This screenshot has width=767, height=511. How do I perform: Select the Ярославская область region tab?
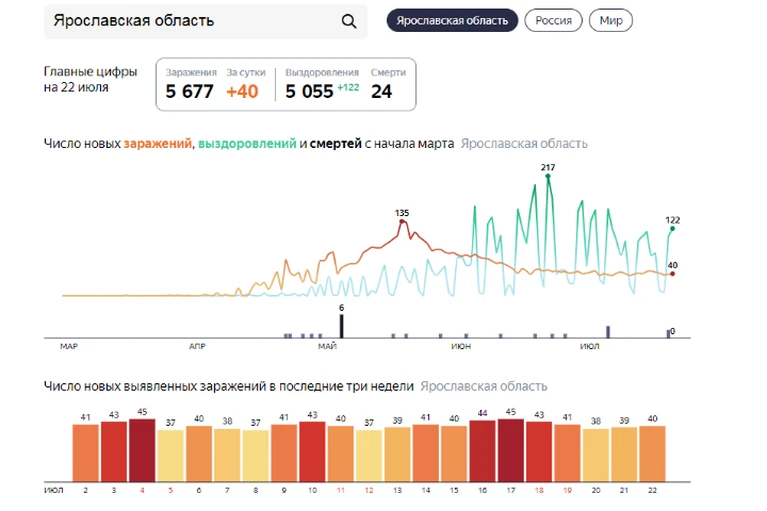click(x=452, y=21)
